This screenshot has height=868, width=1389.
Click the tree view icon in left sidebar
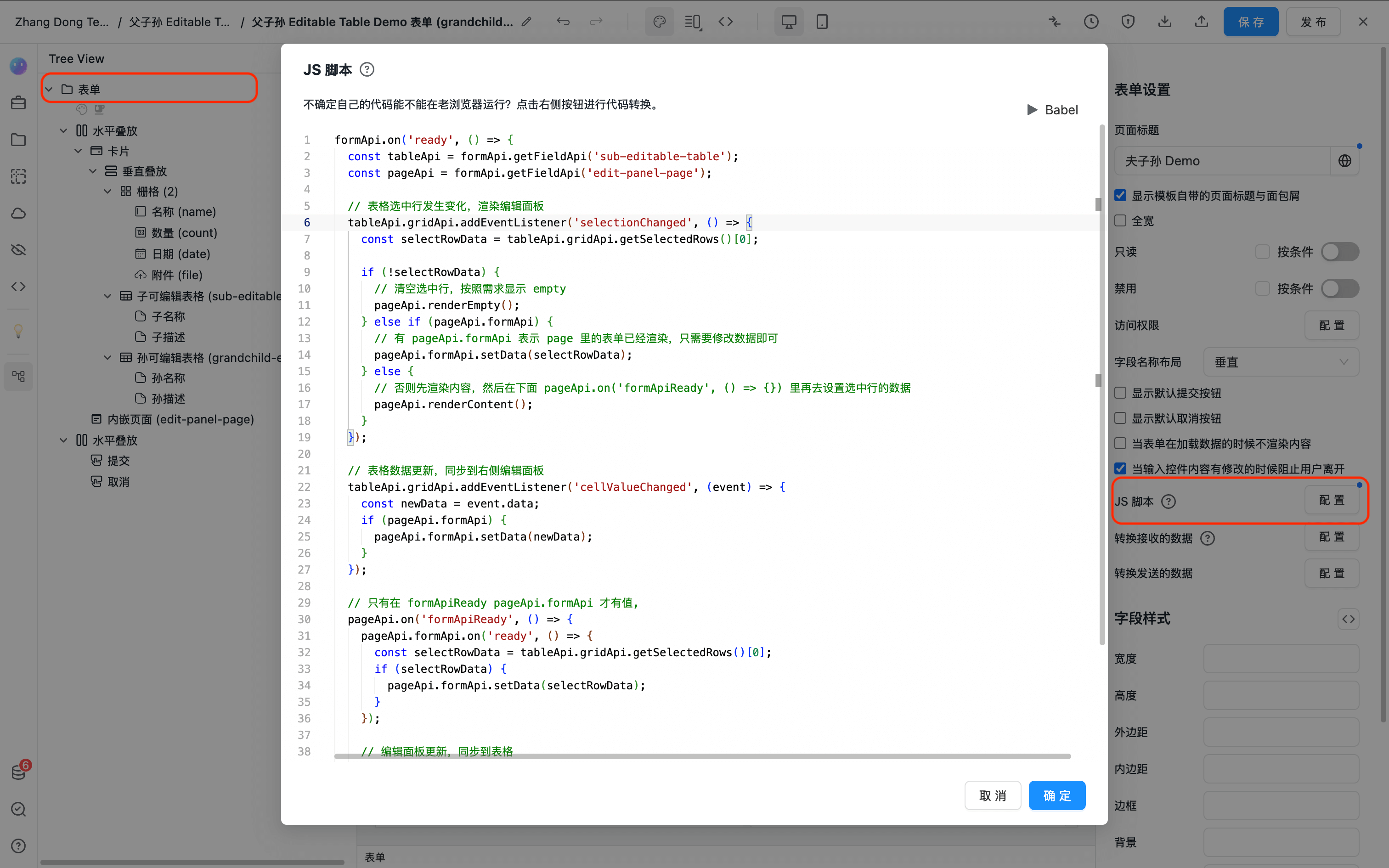(x=18, y=377)
